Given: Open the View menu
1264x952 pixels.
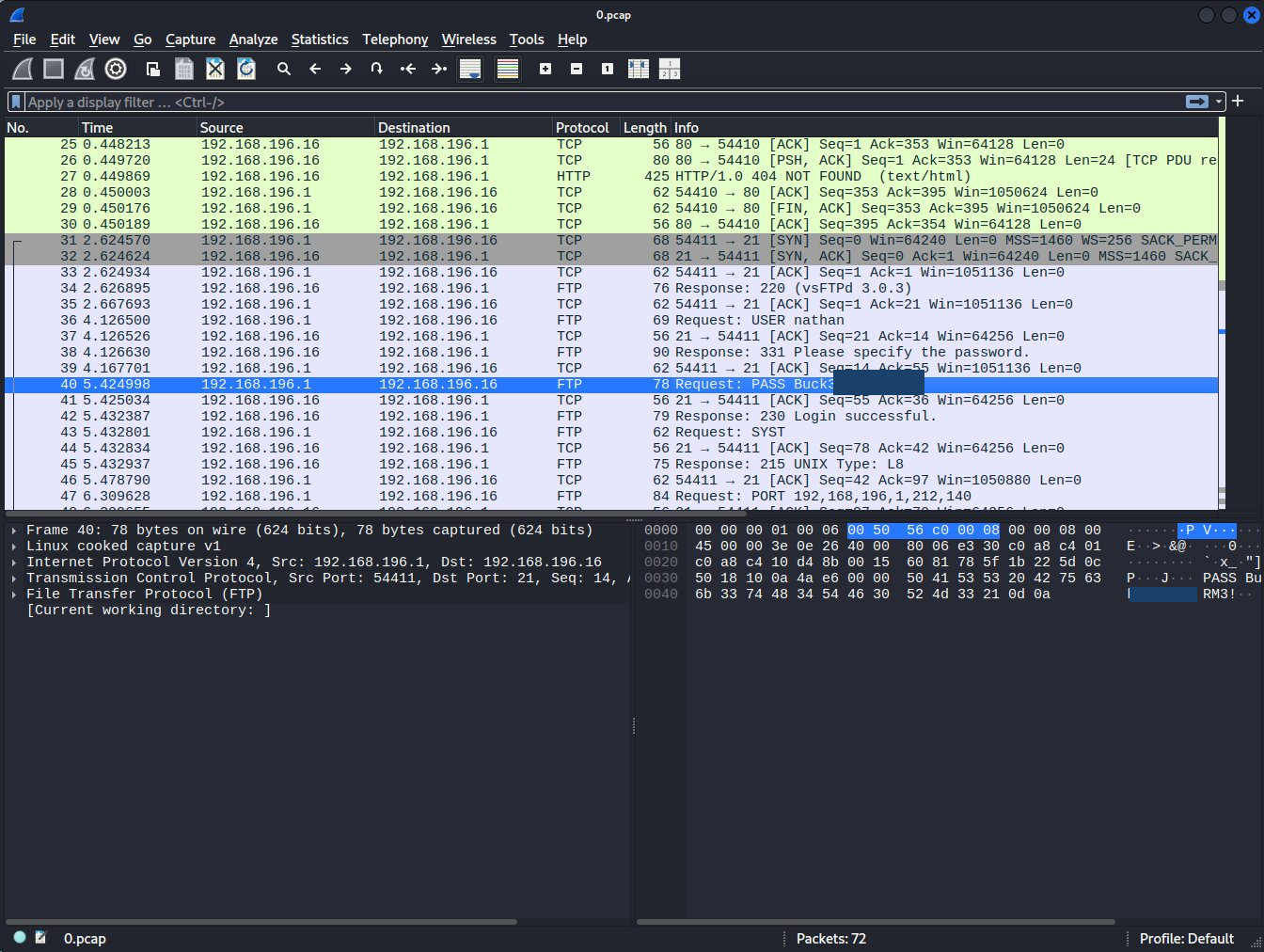Looking at the screenshot, I should tap(104, 40).
